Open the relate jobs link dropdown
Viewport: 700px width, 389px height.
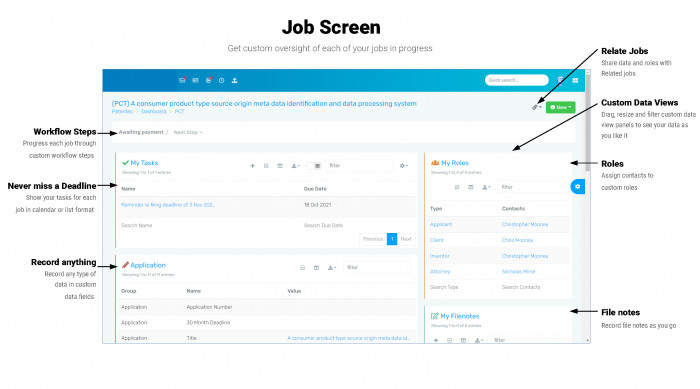click(537, 107)
